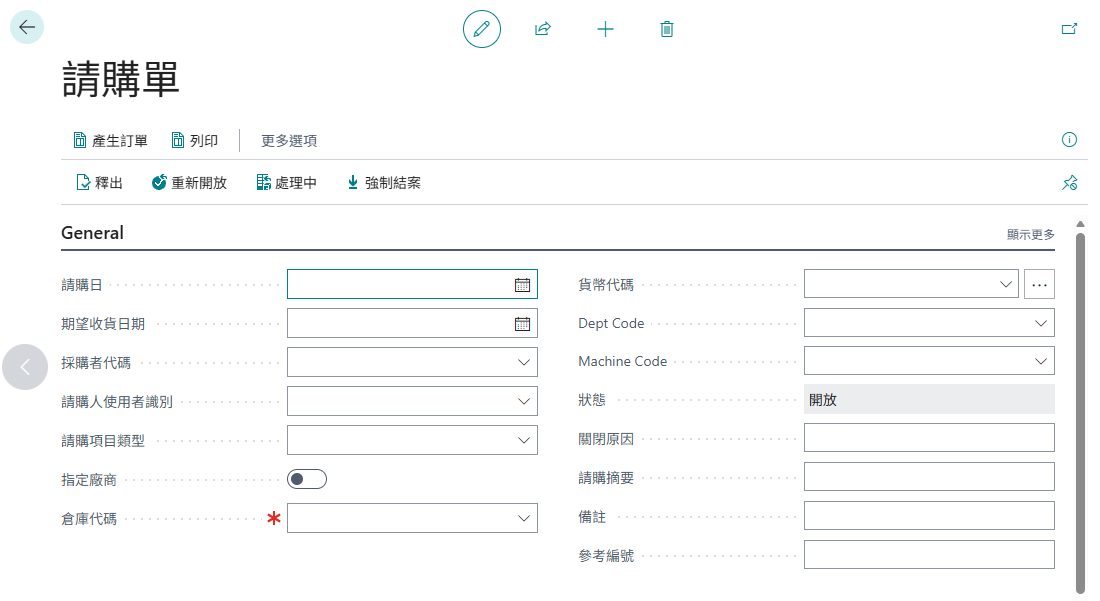Click 列印 to print

tap(195, 141)
